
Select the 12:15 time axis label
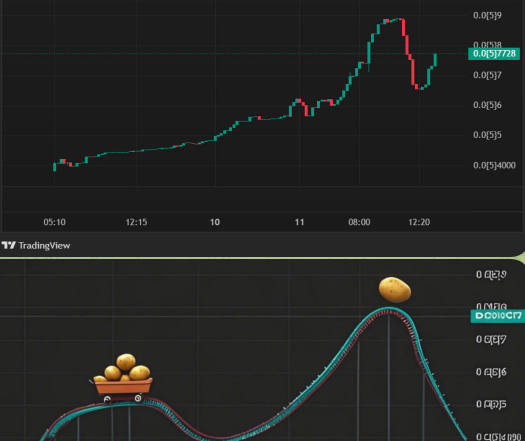coord(136,222)
